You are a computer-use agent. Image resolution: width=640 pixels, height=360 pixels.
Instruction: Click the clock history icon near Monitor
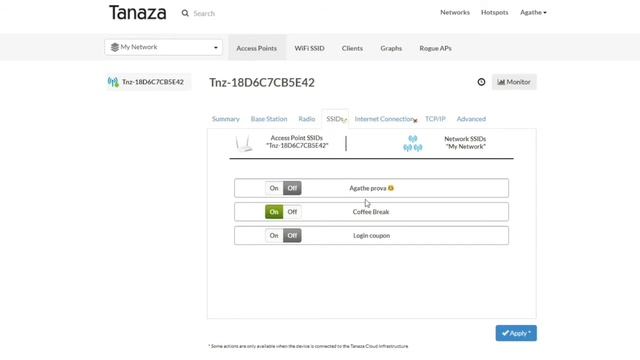[x=481, y=82]
